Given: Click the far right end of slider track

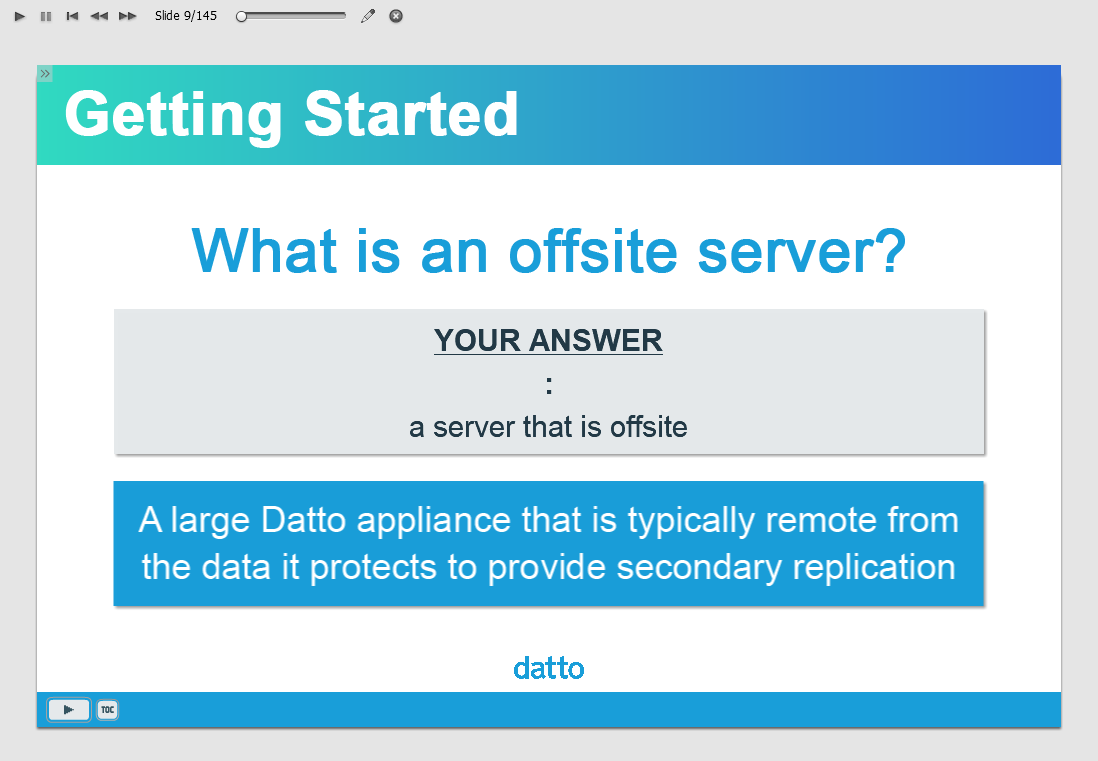Looking at the screenshot, I should click(x=344, y=15).
